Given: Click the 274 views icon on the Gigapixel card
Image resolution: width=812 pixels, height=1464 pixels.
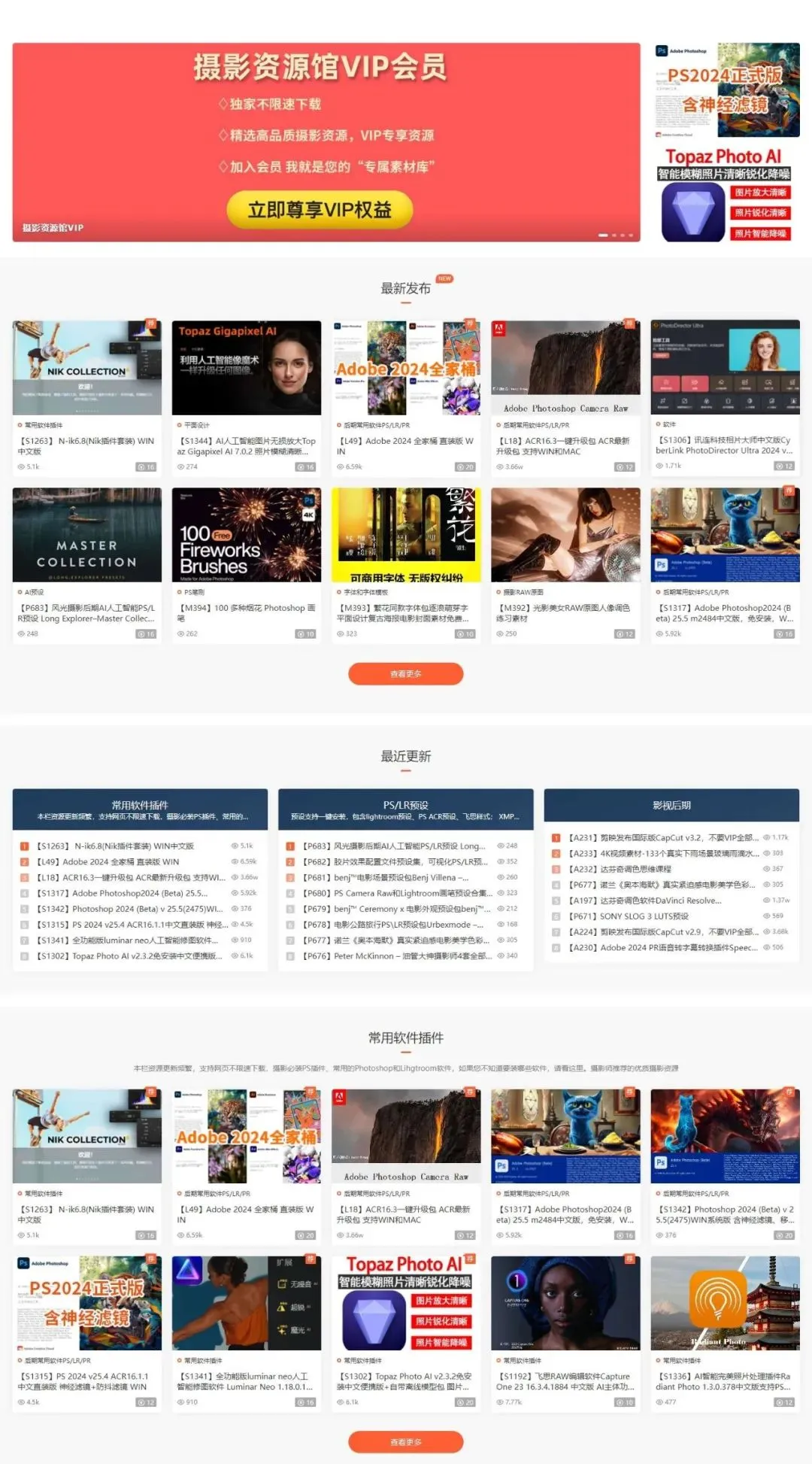Looking at the screenshot, I should (180, 467).
